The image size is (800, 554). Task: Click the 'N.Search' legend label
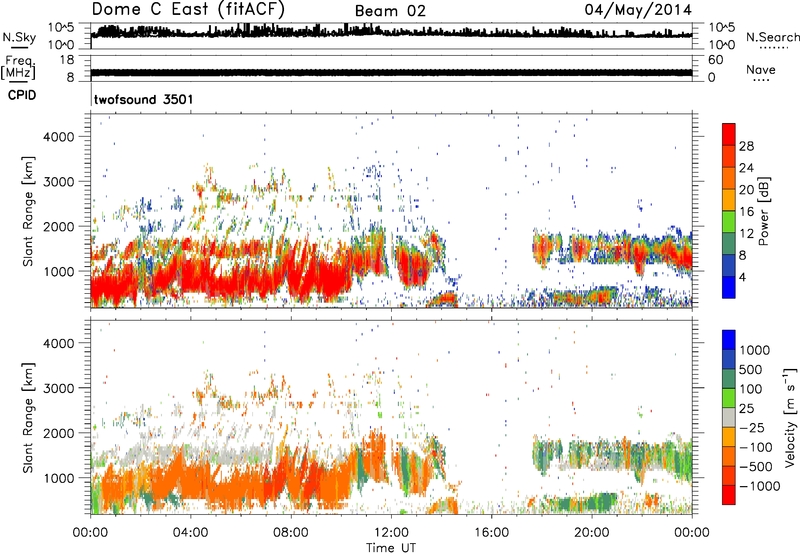(x=772, y=37)
